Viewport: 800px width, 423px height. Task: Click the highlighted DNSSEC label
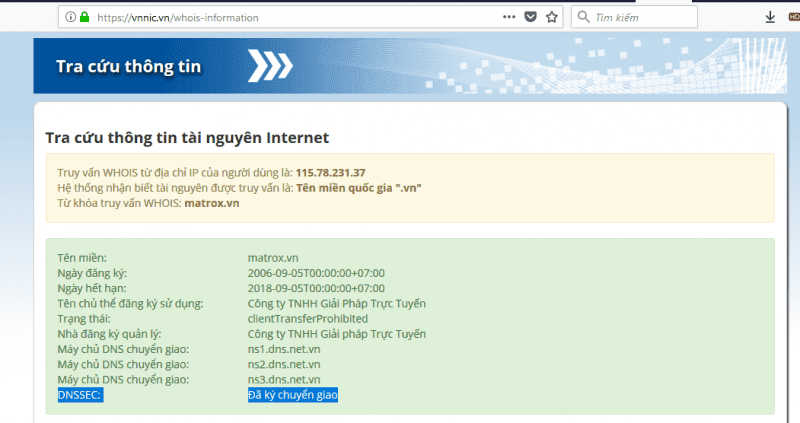coord(81,396)
